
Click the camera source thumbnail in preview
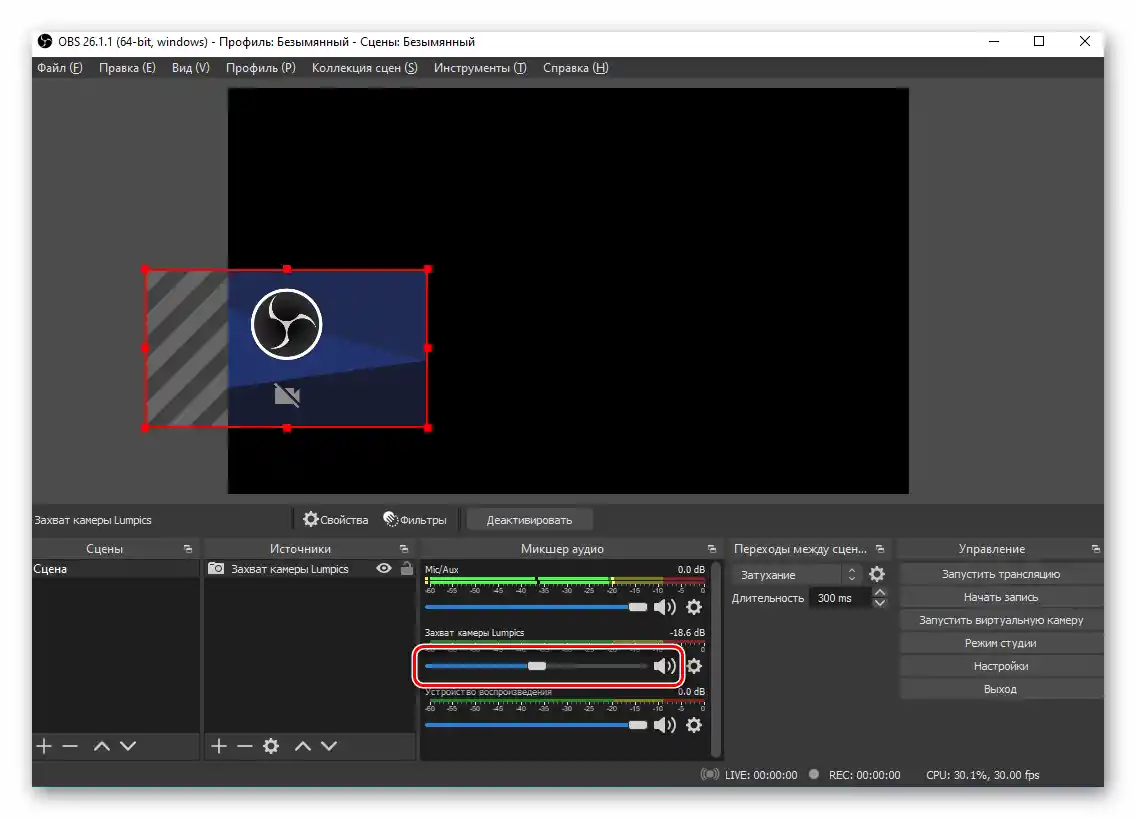click(x=287, y=348)
